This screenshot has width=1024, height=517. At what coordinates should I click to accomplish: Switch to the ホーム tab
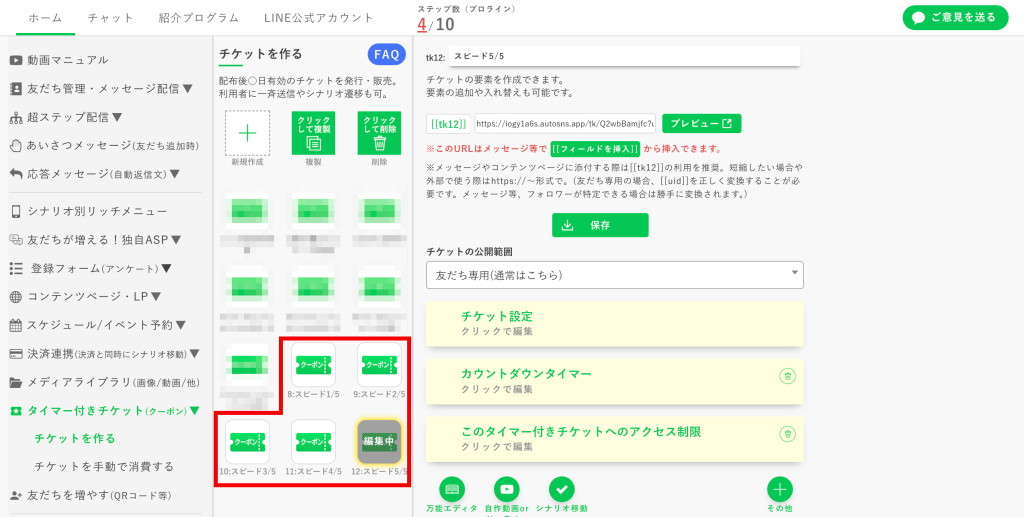click(46, 18)
